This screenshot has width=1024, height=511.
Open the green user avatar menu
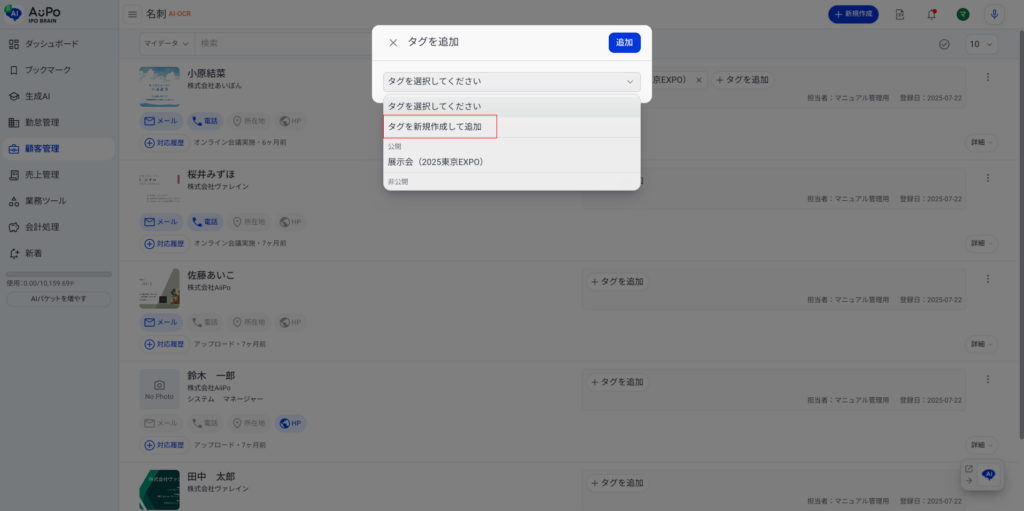pyautogui.click(x=962, y=14)
